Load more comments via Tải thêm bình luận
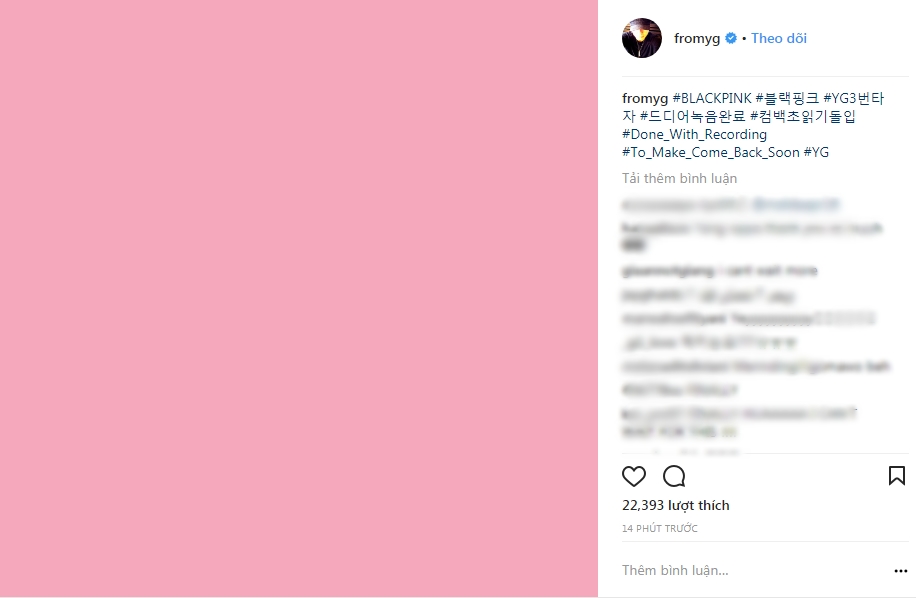Image resolution: width=916 pixels, height=598 pixels. tap(679, 179)
